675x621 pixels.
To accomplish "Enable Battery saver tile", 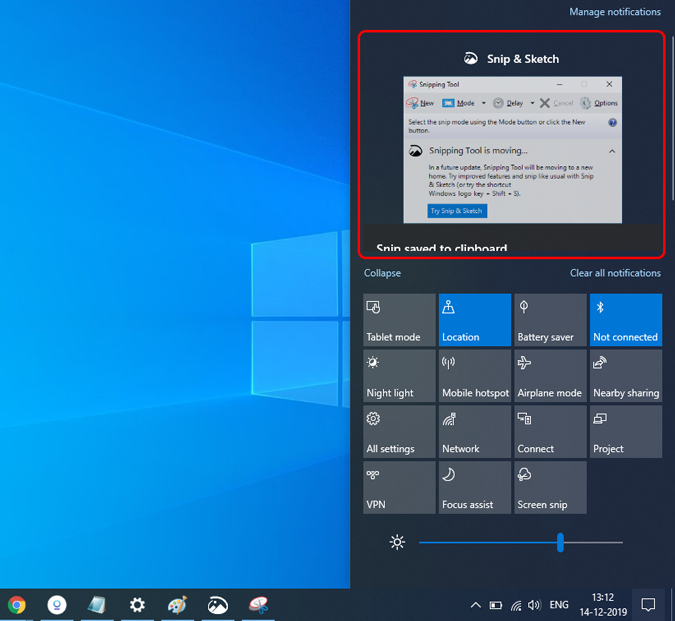I will [x=550, y=320].
